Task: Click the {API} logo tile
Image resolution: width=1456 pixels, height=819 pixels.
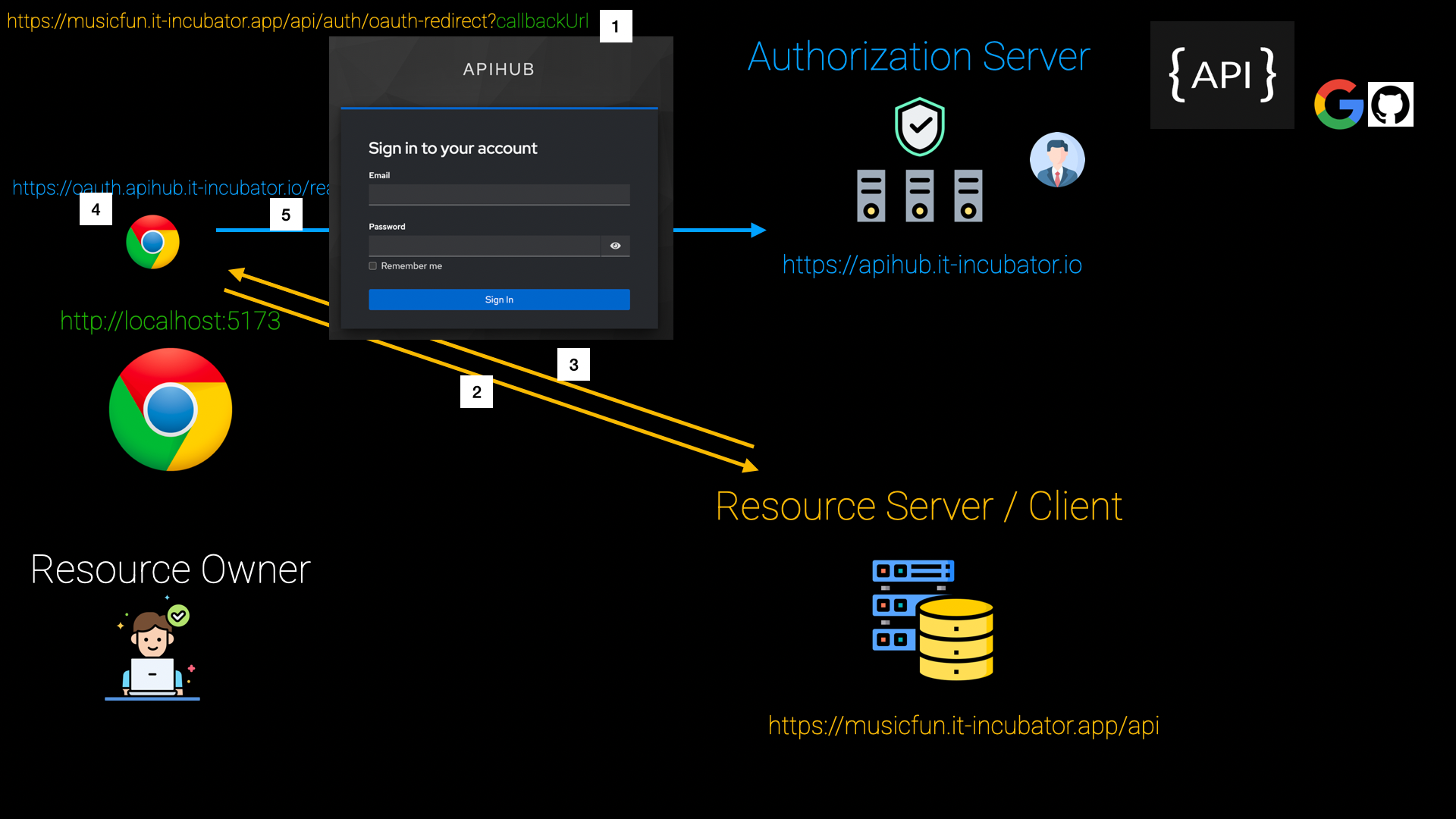Action: pyautogui.click(x=1222, y=75)
